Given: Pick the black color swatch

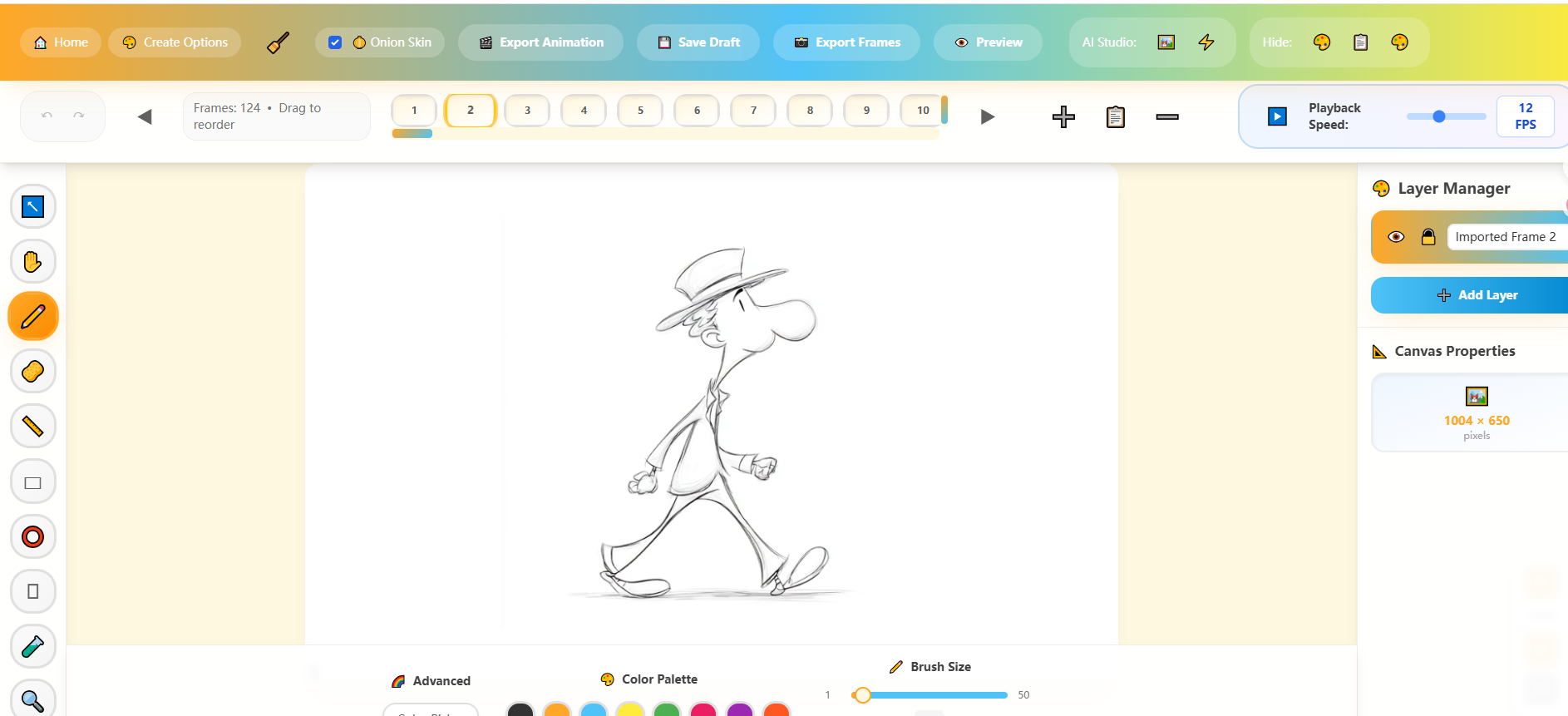Looking at the screenshot, I should 520,709.
